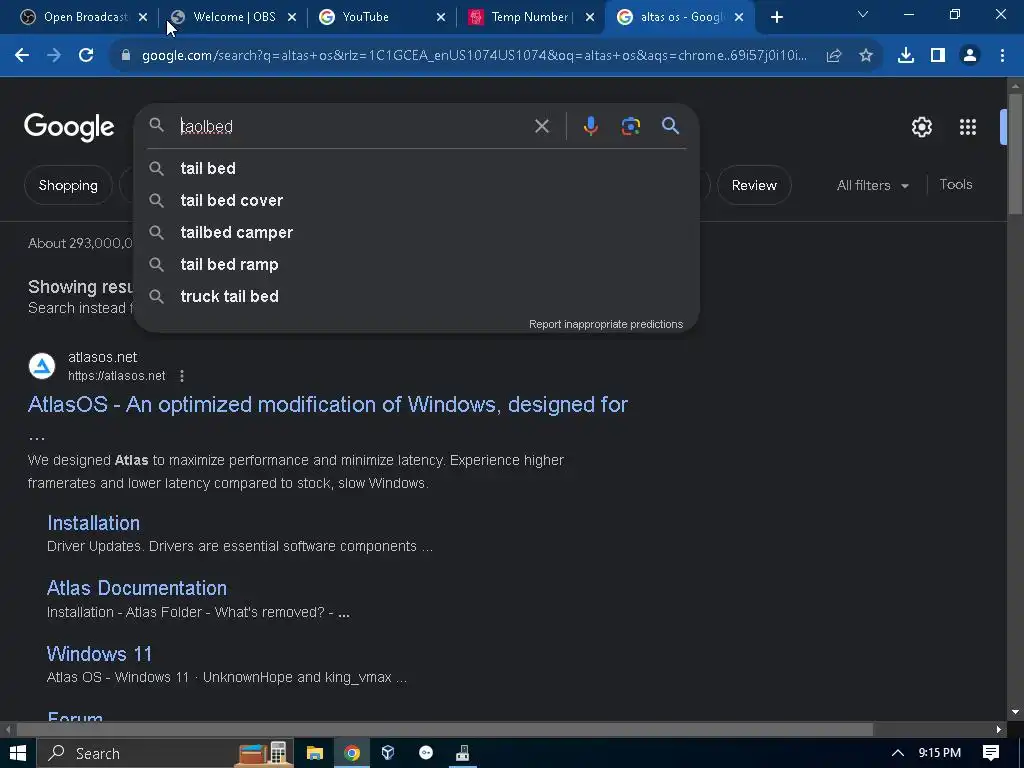Image resolution: width=1024 pixels, height=768 pixels.
Task: Close the Temp Number tab
Action: 590,17
